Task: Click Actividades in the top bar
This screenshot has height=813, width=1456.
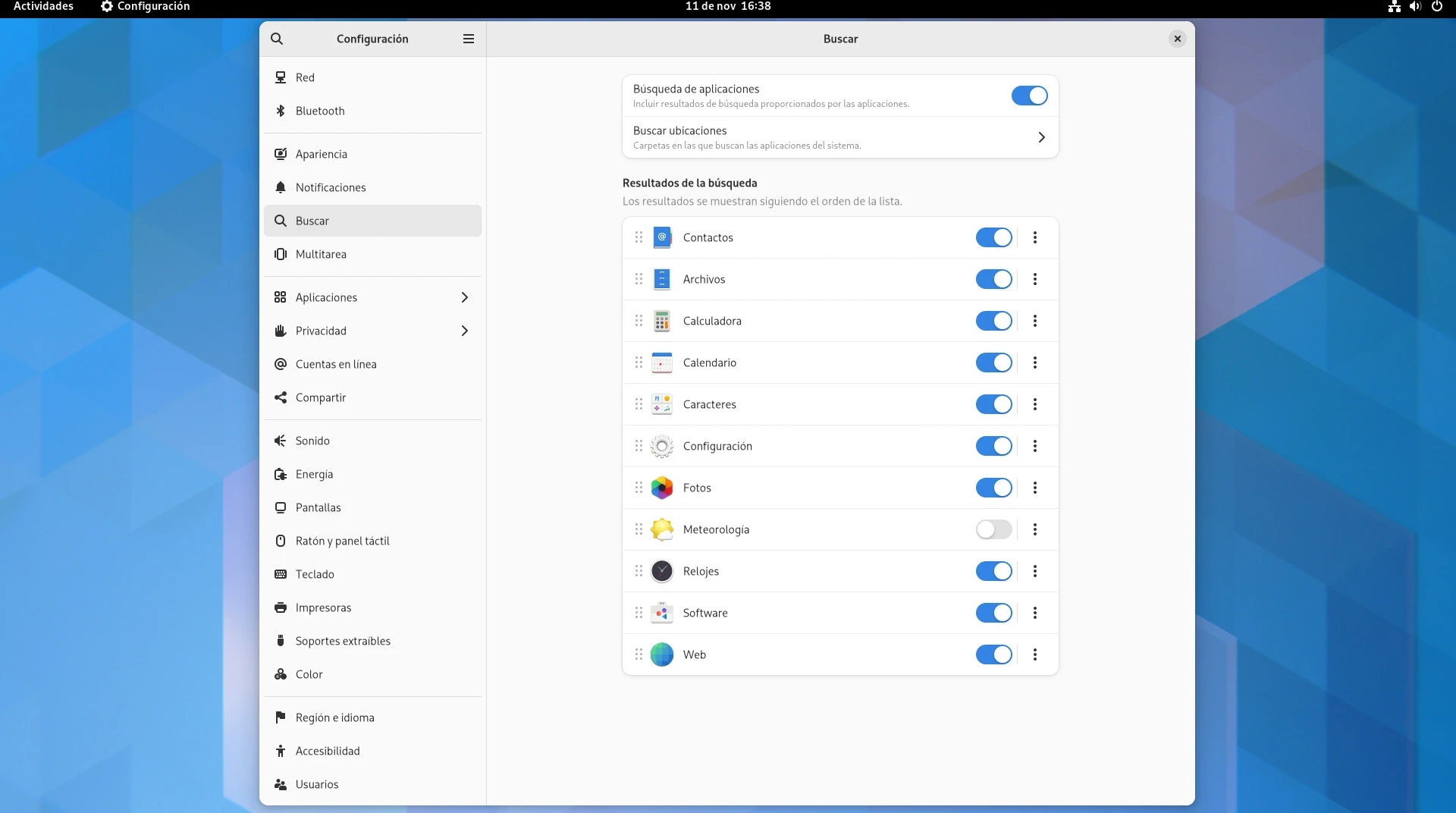Action: [x=43, y=7]
